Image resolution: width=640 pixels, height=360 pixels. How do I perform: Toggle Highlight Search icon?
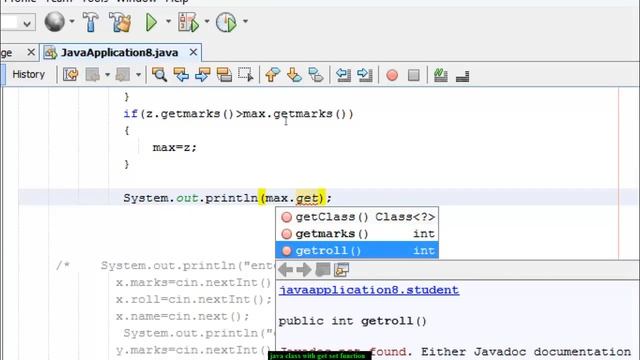pos(224,75)
